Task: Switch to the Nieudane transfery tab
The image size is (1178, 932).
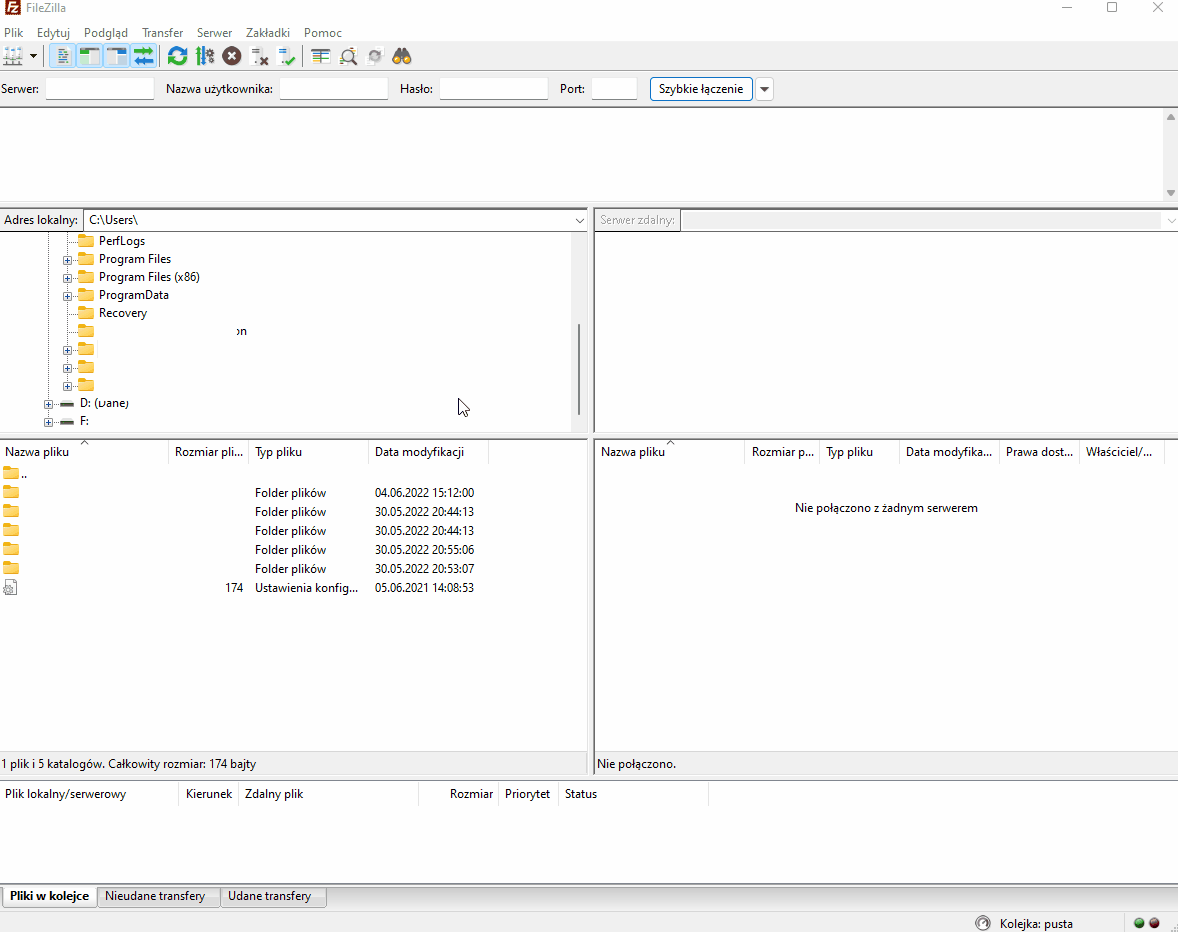Action: [155, 896]
